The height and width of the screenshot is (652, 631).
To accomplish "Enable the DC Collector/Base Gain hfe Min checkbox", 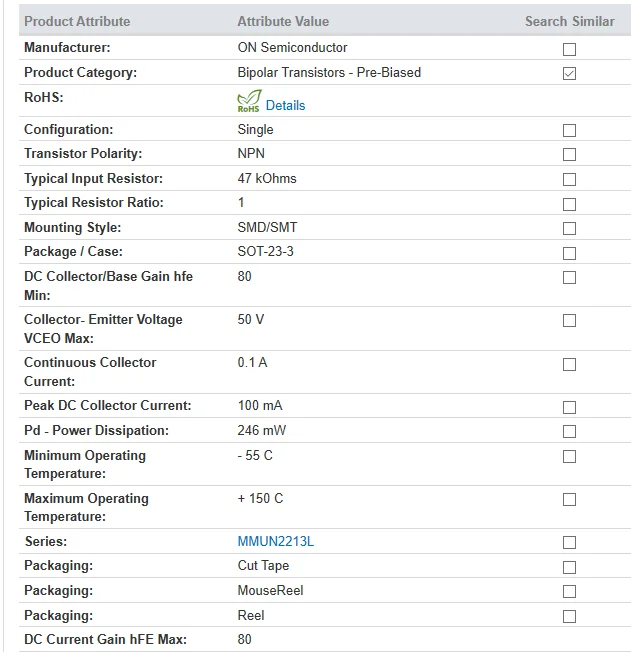I will 569,277.
